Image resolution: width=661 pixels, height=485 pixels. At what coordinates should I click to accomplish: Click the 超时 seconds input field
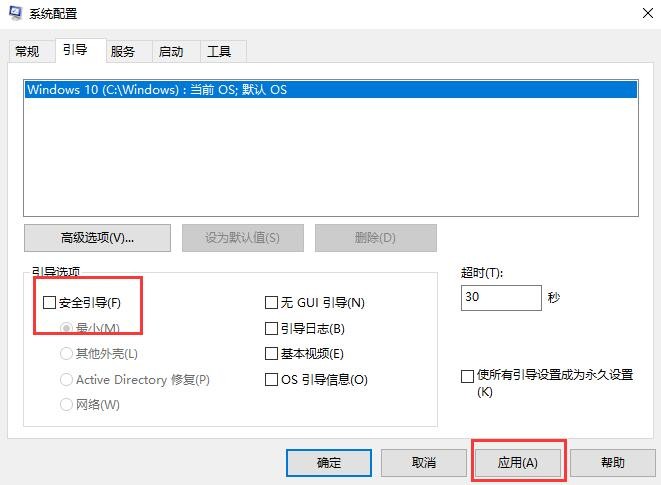pos(500,298)
